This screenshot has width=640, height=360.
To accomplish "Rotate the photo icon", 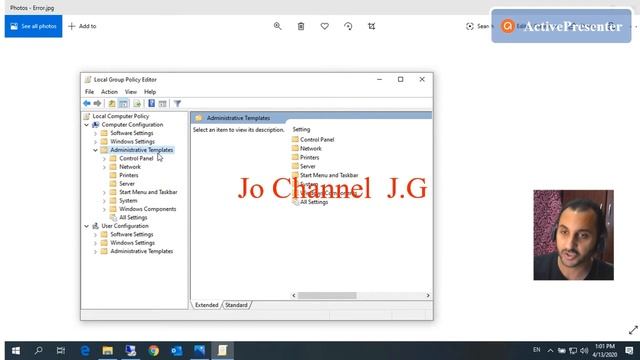I will pos(348,26).
